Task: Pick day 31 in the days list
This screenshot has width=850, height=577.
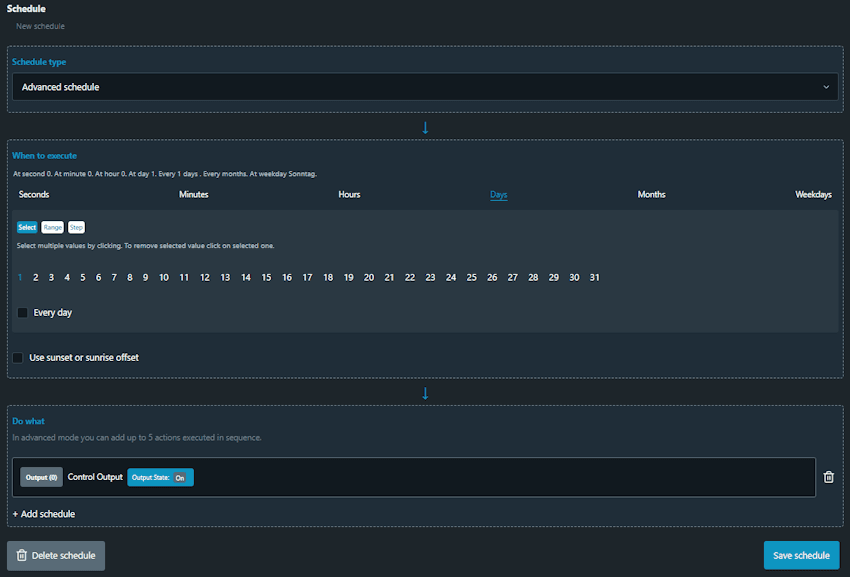Action: pos(594,277)
